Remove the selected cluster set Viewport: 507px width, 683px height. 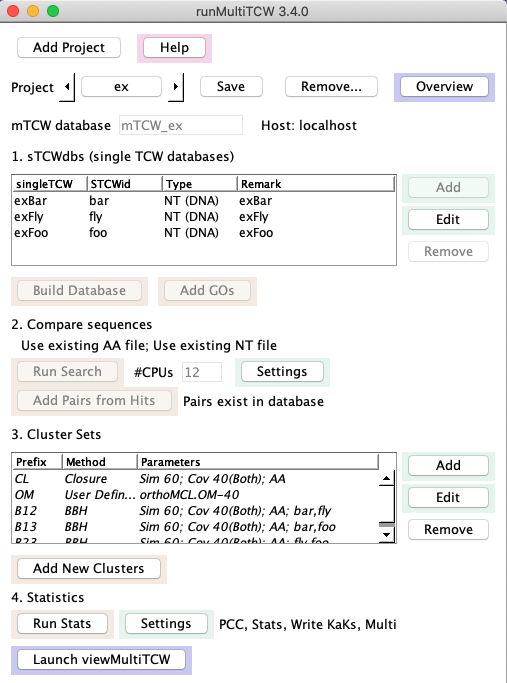(x=448, y=530)
